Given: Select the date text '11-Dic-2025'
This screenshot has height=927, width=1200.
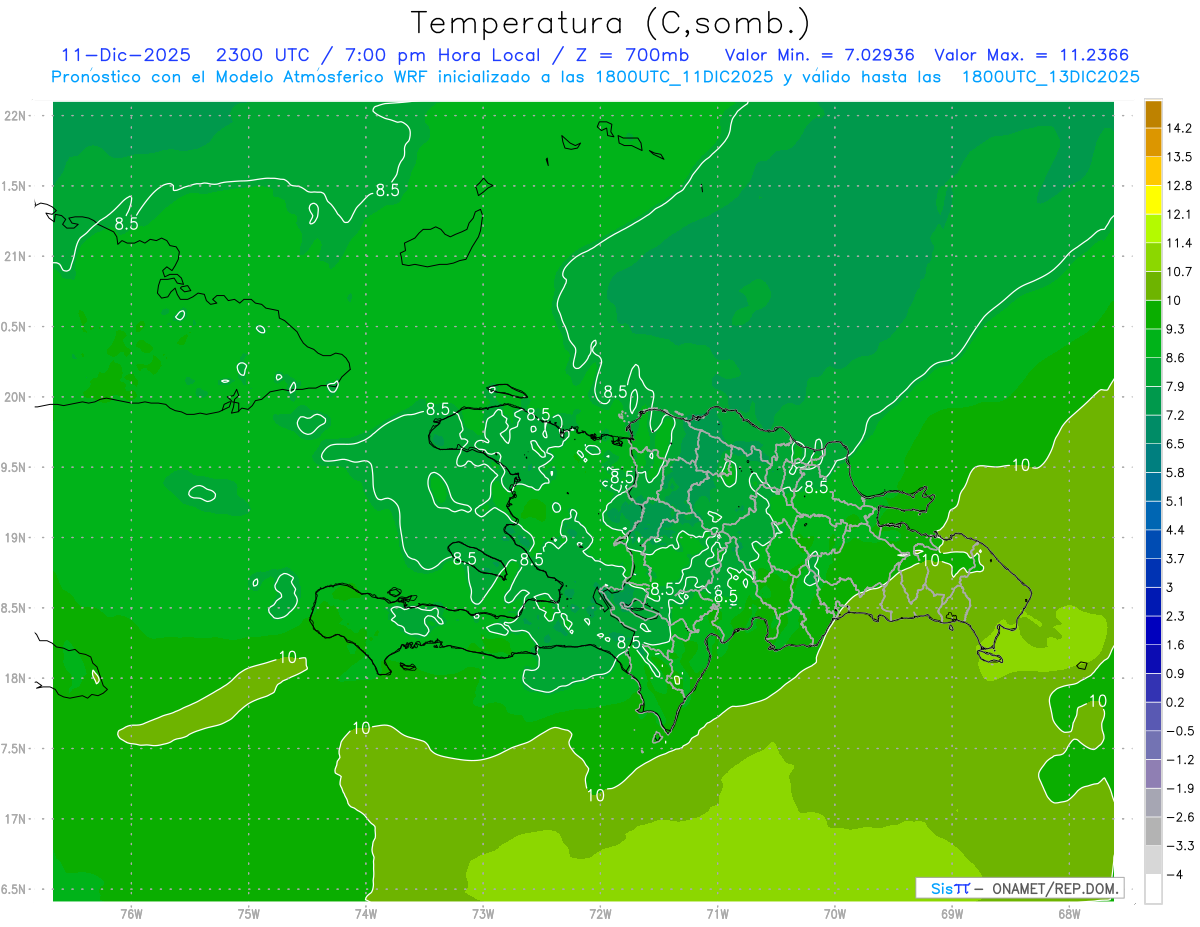Looking at the screenshot, I should pyautogui.click(x=125, y=55).
